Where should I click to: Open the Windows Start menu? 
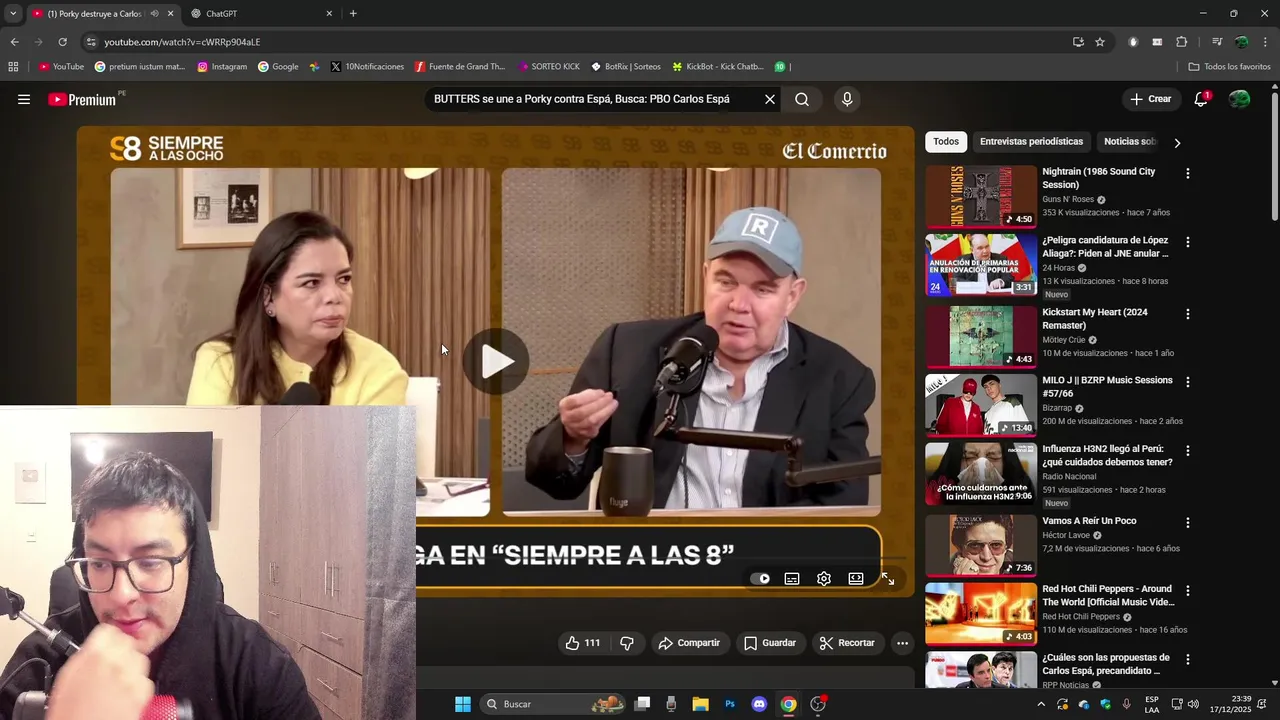click(463, 704)
